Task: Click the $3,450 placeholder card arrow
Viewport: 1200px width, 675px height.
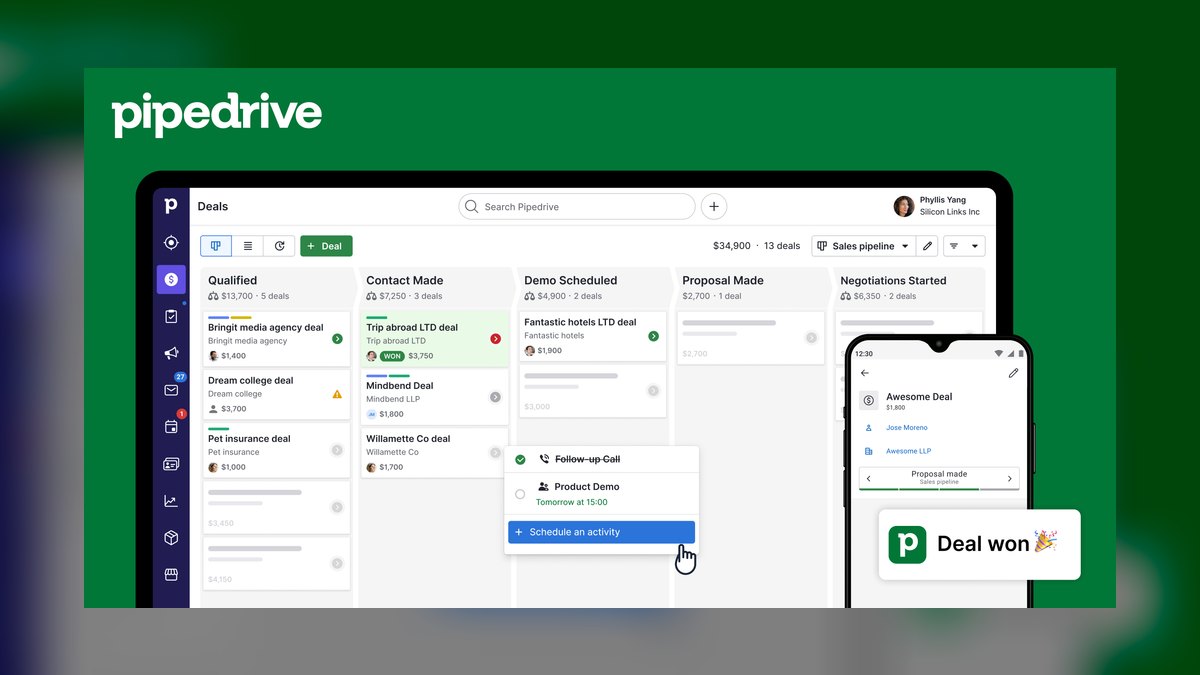Action: click(338, 508)
